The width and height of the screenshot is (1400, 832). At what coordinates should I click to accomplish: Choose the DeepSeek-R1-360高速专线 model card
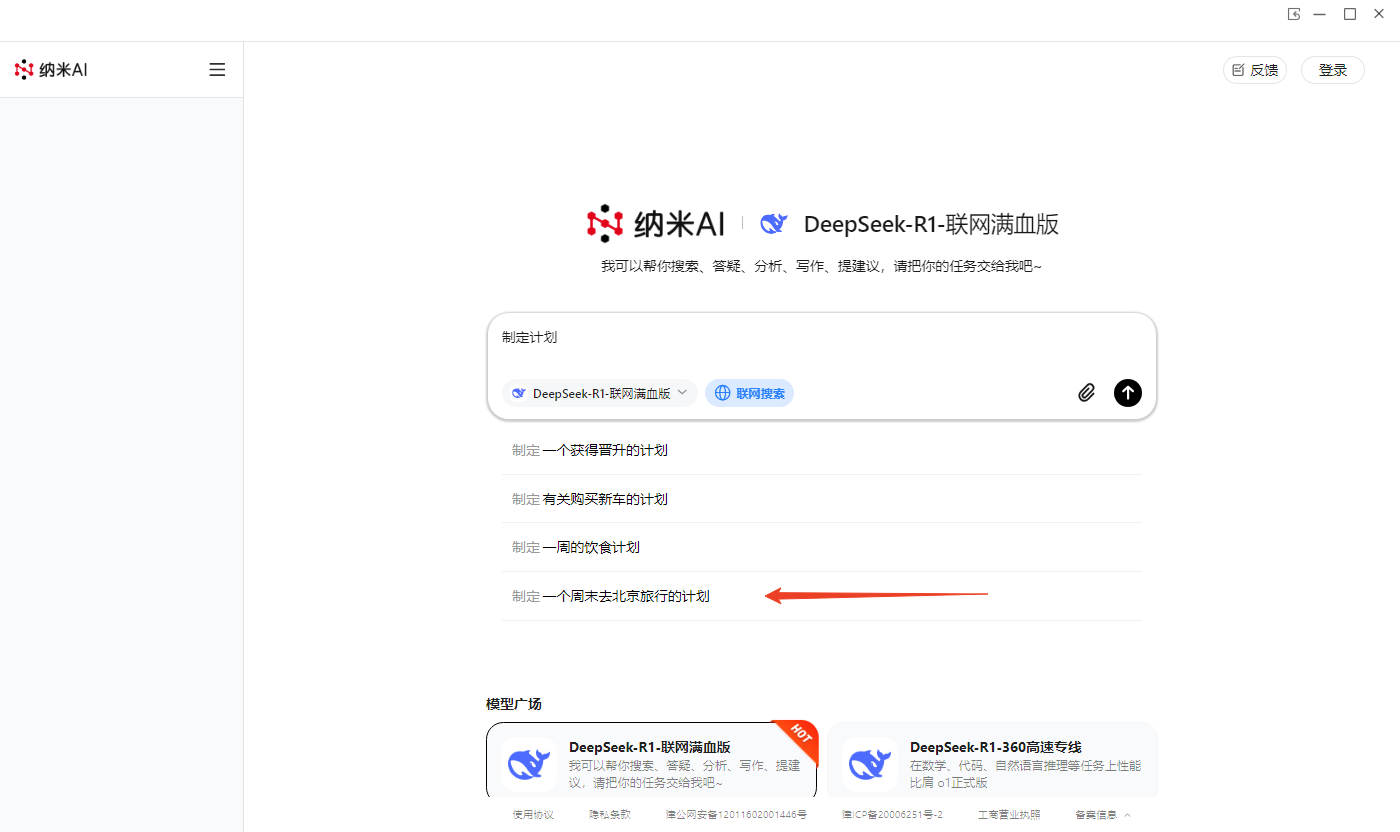pos(992,761)
